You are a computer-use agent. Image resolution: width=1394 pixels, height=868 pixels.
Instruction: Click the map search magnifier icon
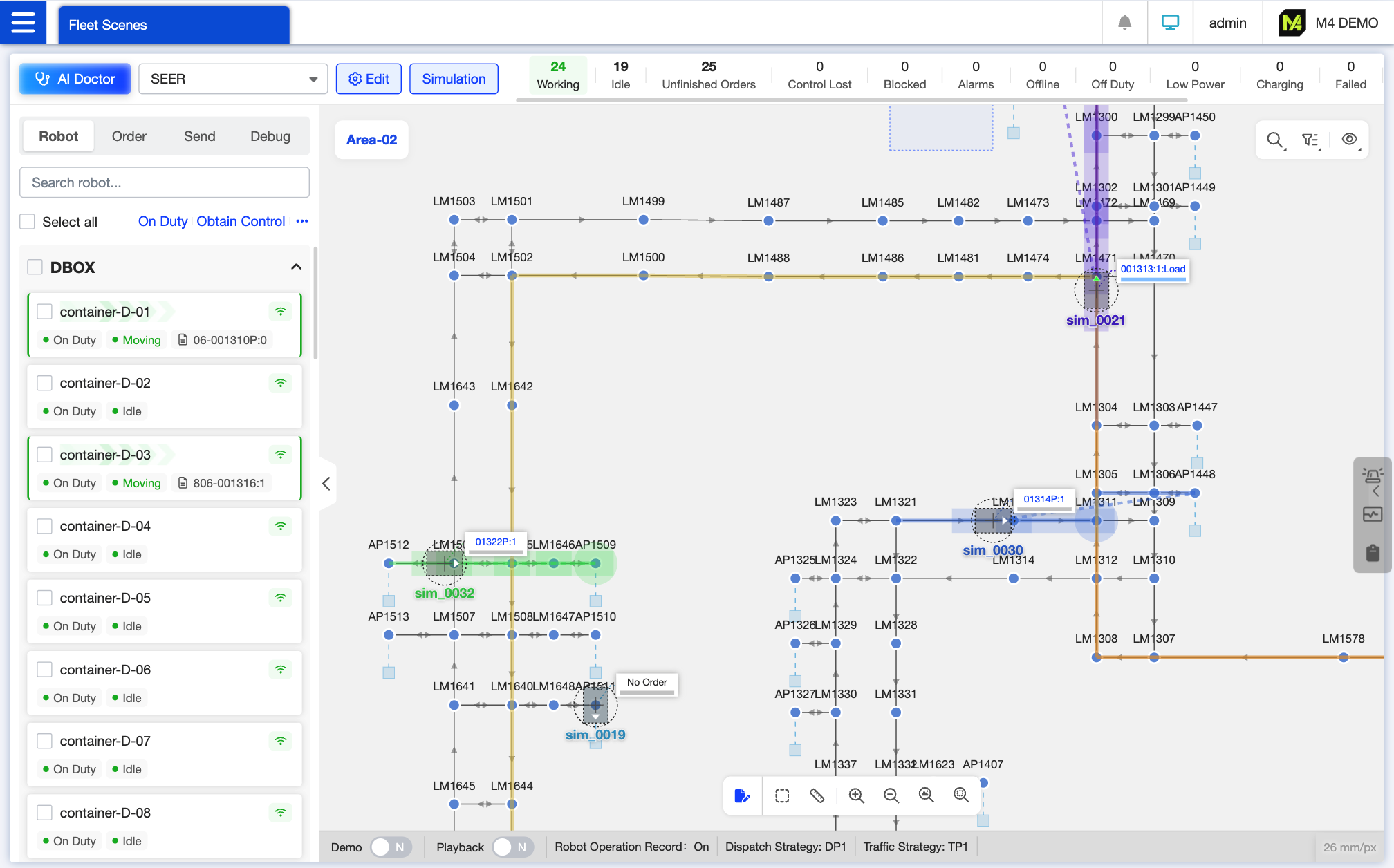(1275, 140)
